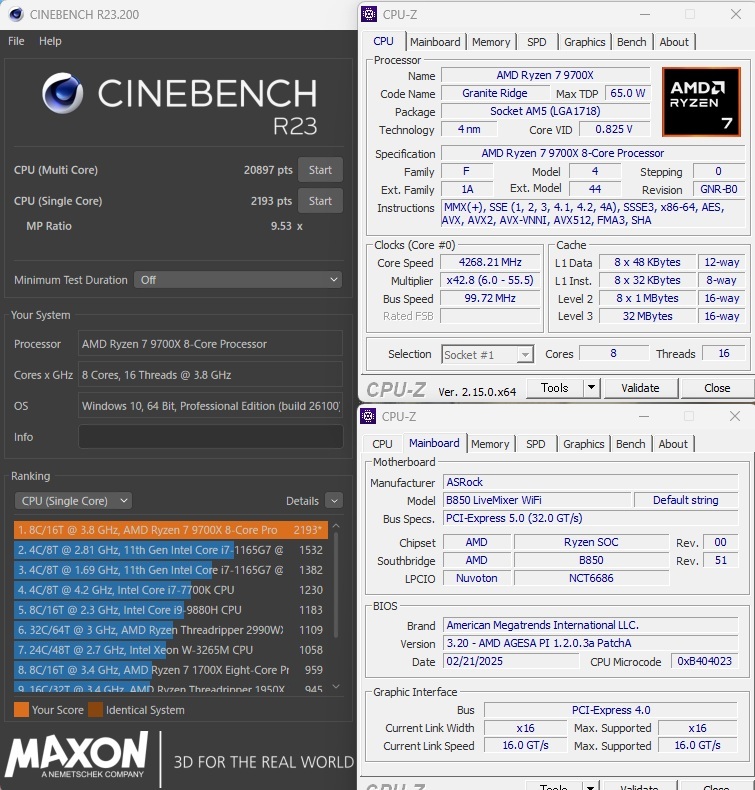Close the top CPU-Z window with X
The image size is (755, 790).
click(x=736, y=14)
